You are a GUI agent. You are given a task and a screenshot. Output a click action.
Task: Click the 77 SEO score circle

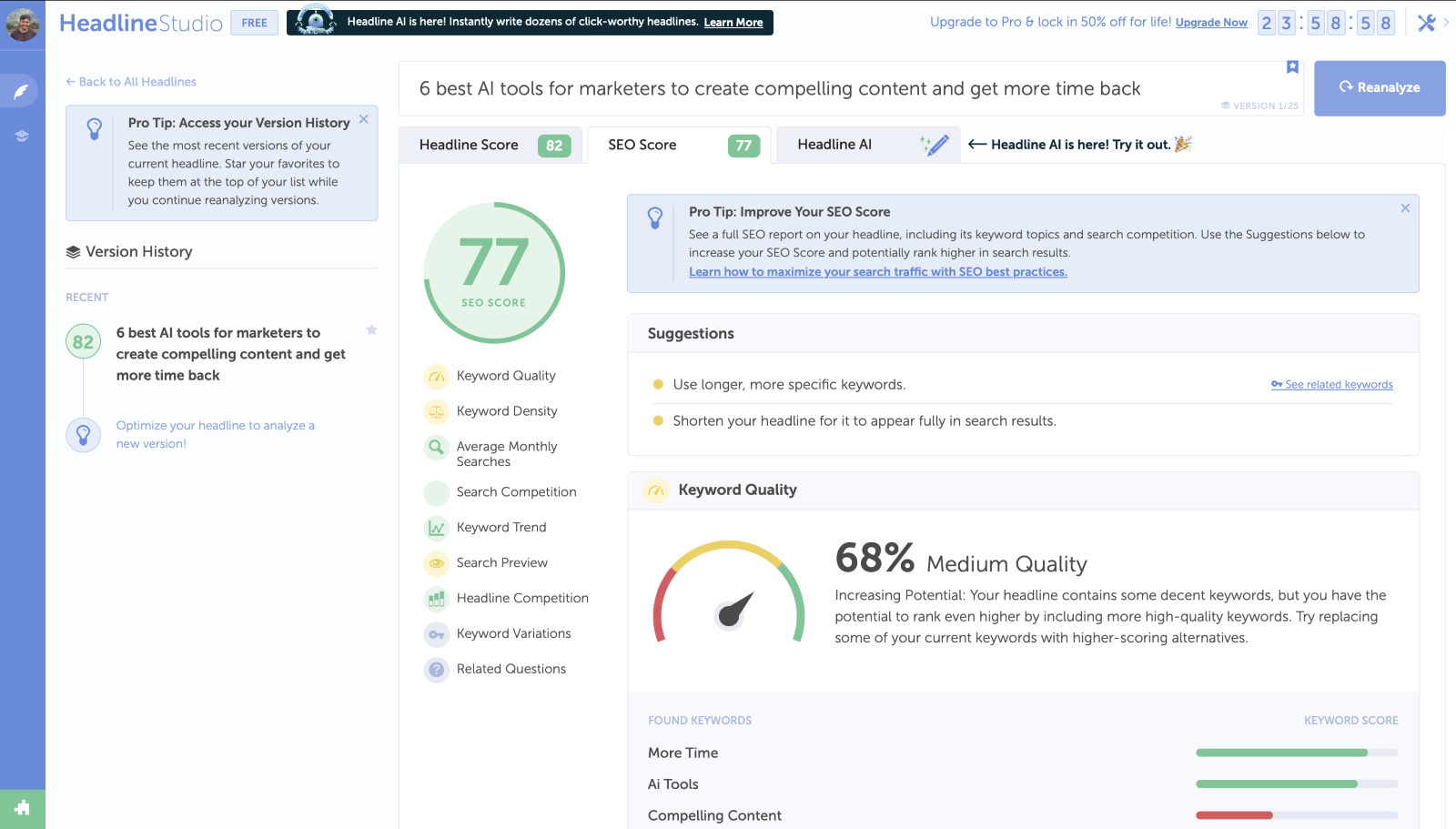494,273
